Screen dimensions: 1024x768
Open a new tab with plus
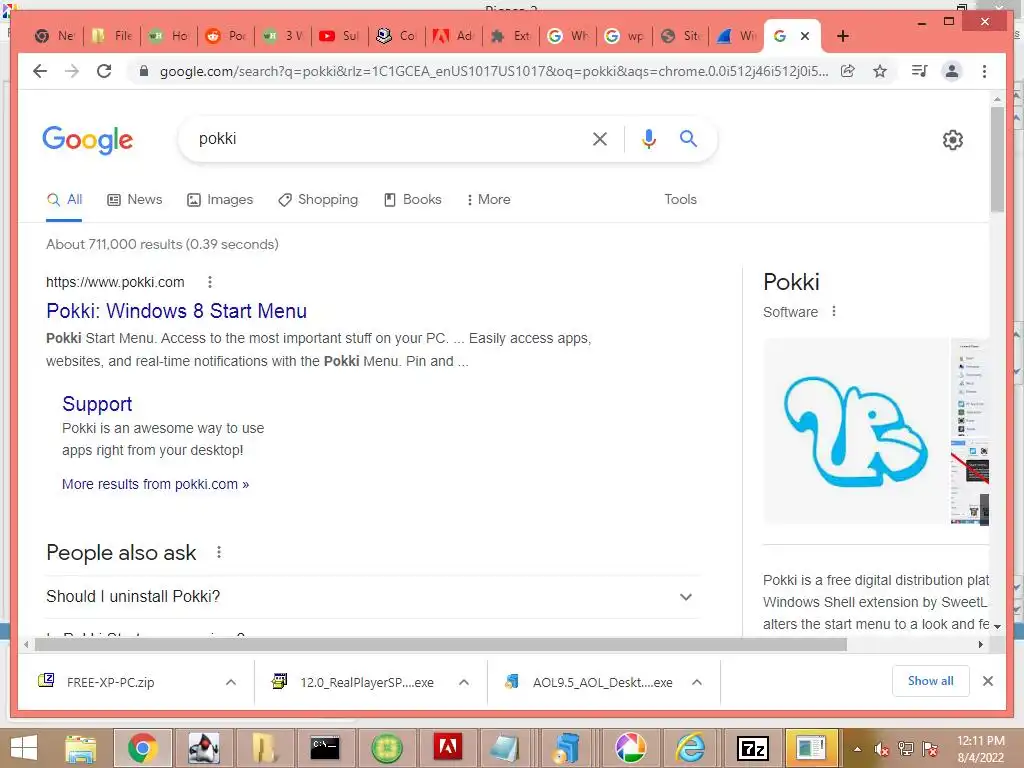click(x=842, y=36)
